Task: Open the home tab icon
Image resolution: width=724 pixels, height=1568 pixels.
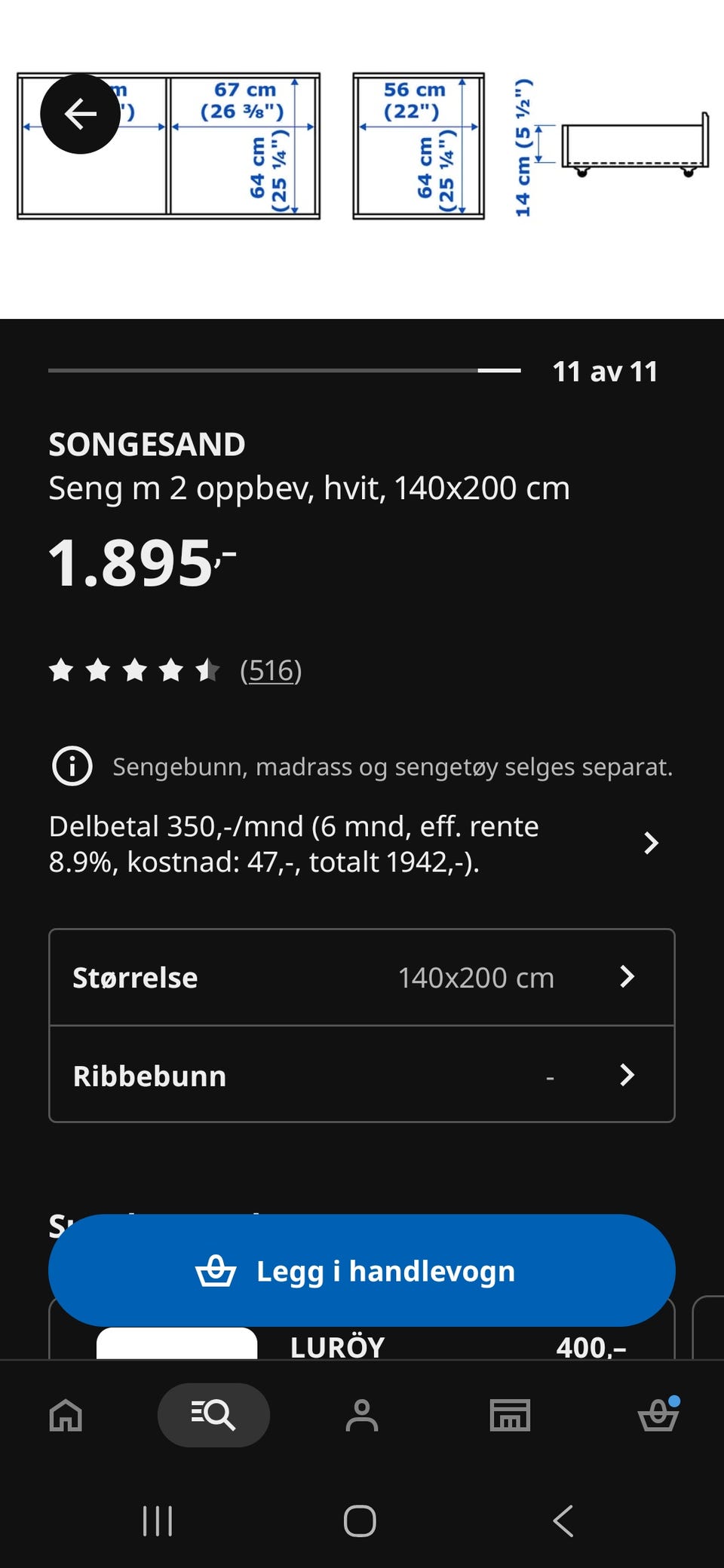Action: [66, 1415]
